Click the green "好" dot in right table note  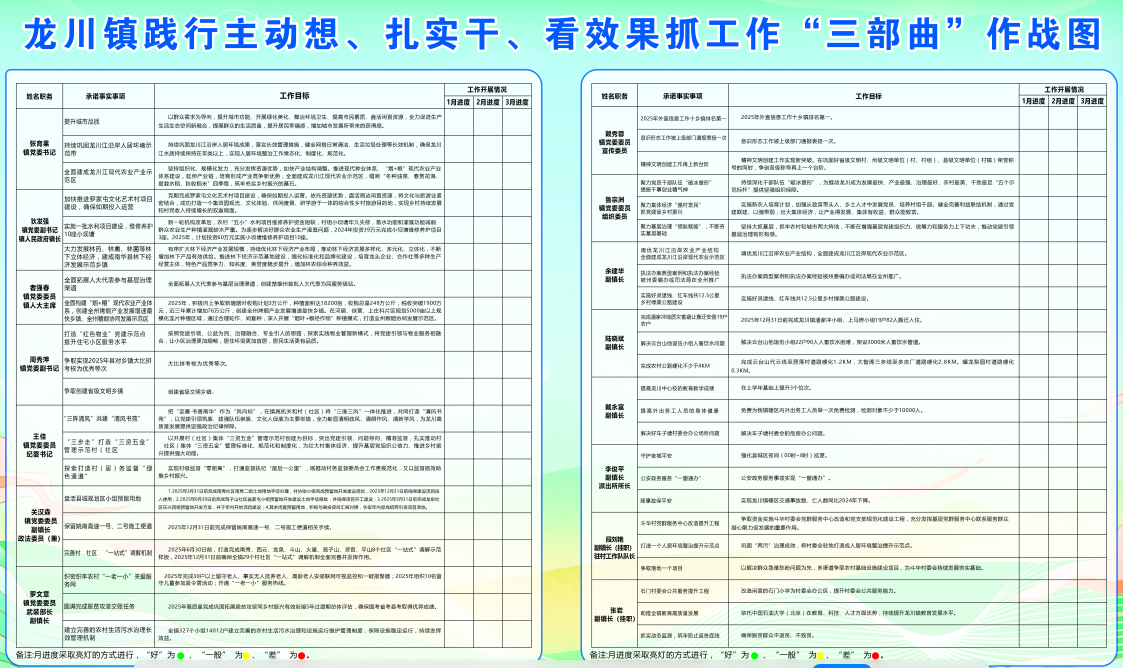click(x=754, y=655)
